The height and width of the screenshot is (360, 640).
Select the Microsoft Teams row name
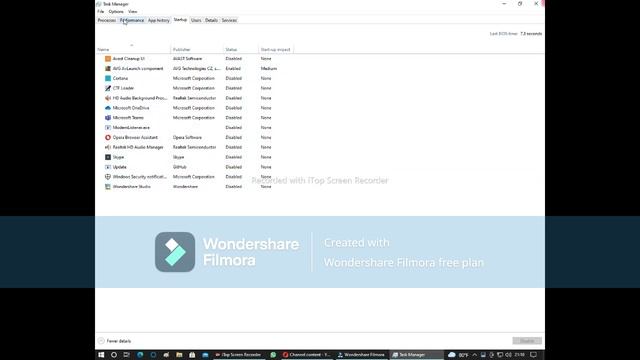point(128,118)
